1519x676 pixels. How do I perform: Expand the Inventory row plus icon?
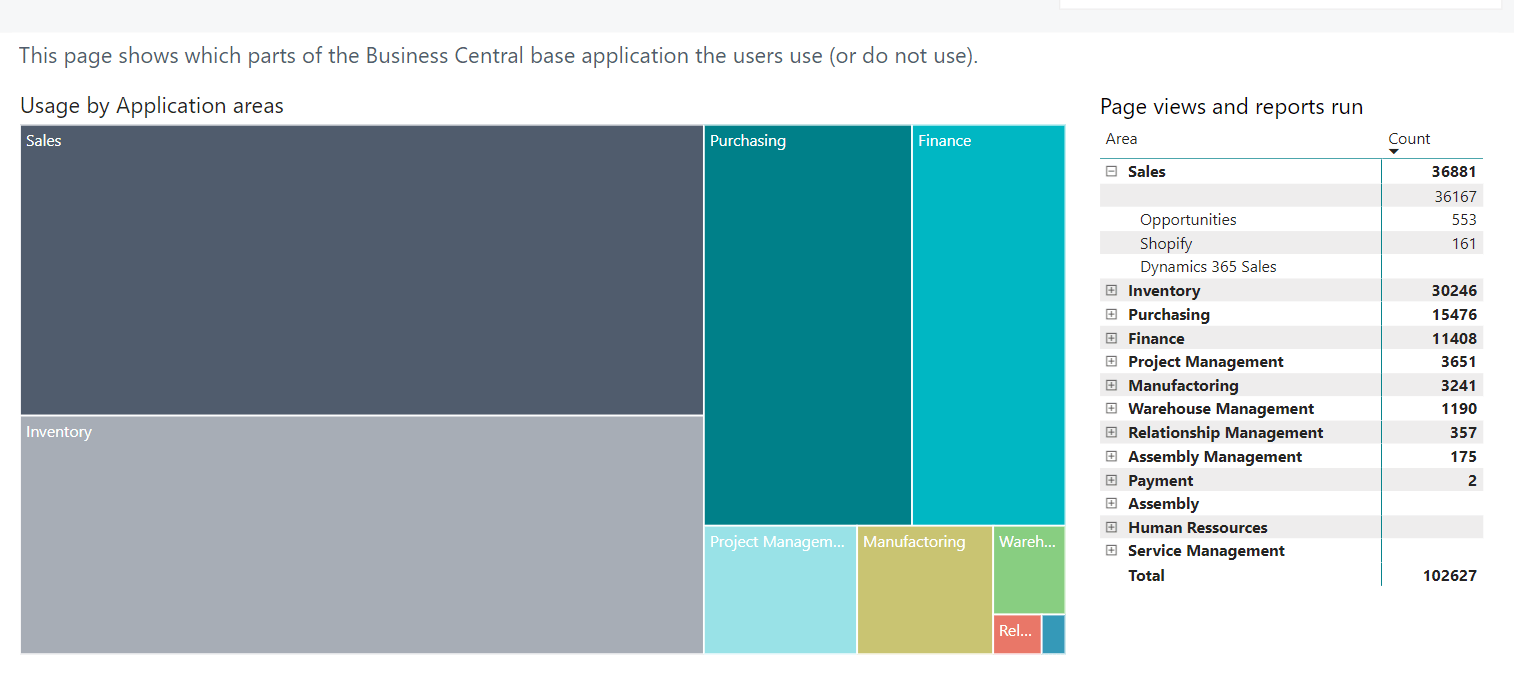[x=1111, y=291]
